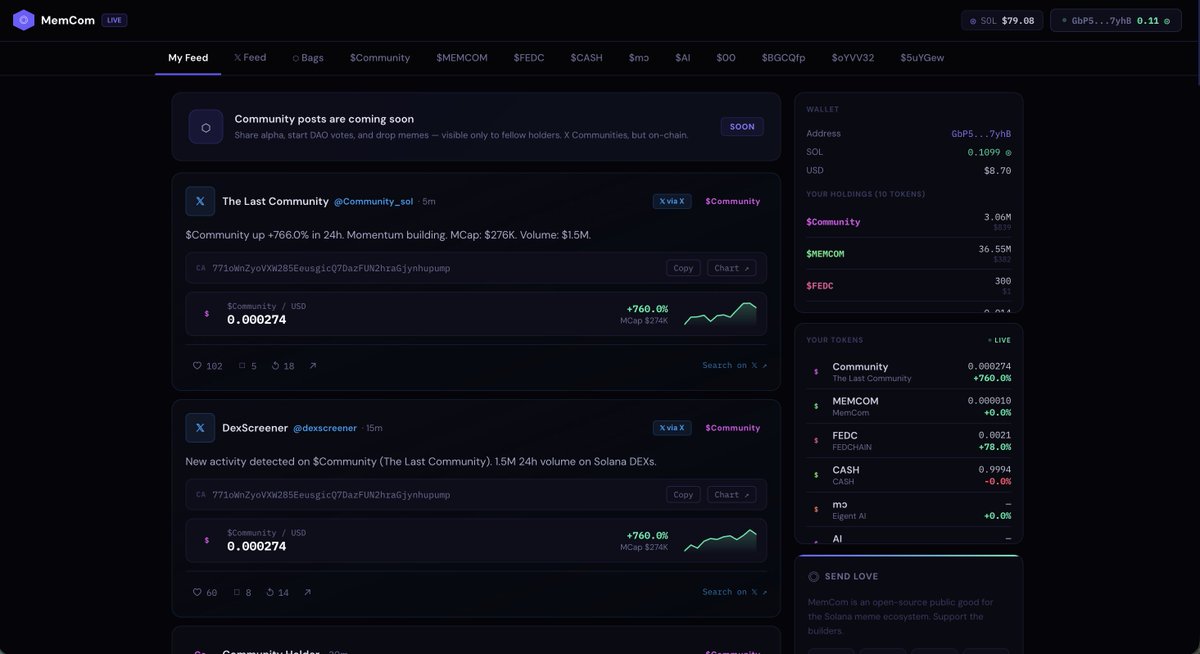Open the SOL $79.08 price pill
This screenshot has width=1200, height=654.
(1002, 20)
